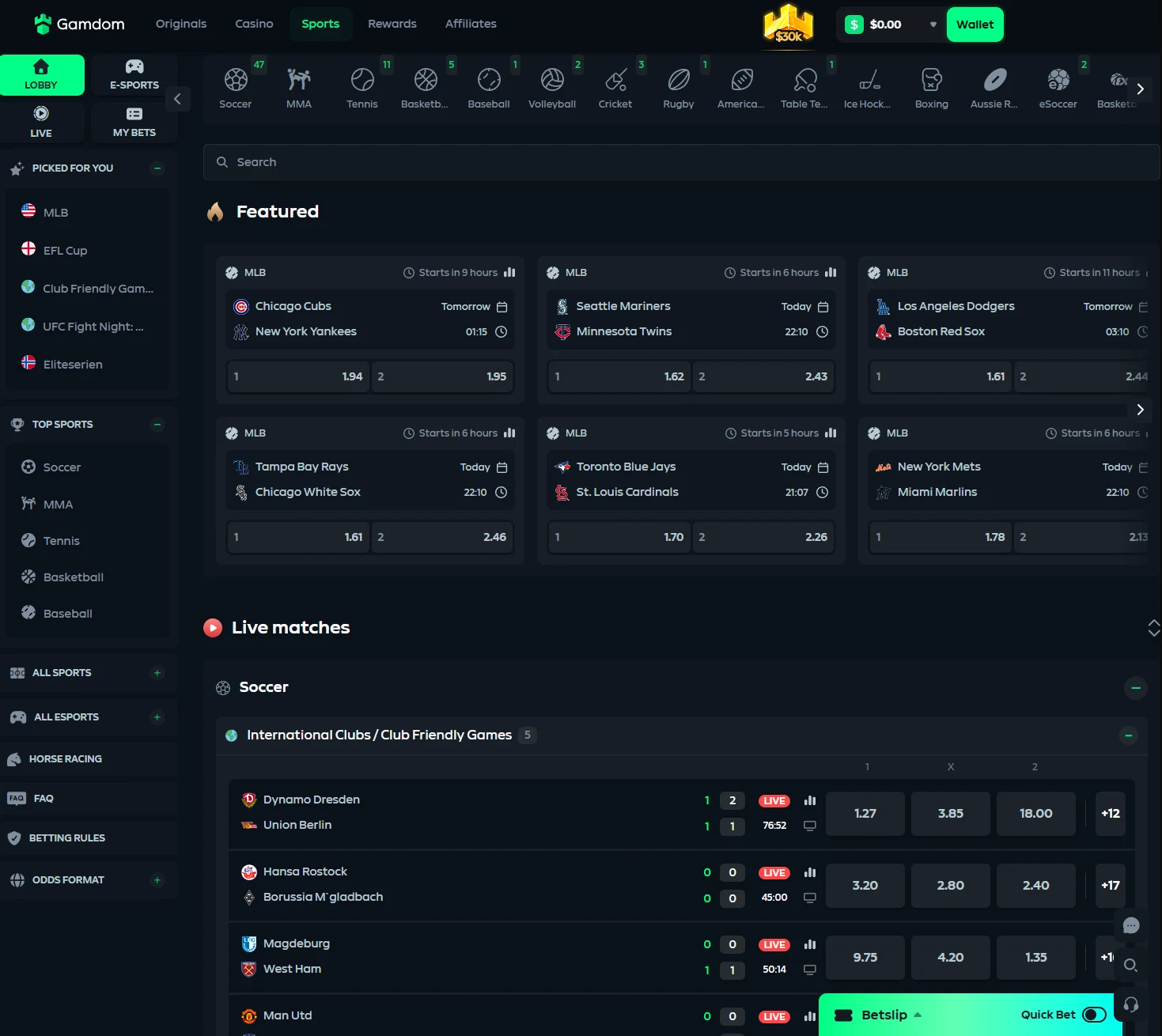Open the Boxing sport category
This screenshot has width=1162, height=1036.
tap(932, 88)
